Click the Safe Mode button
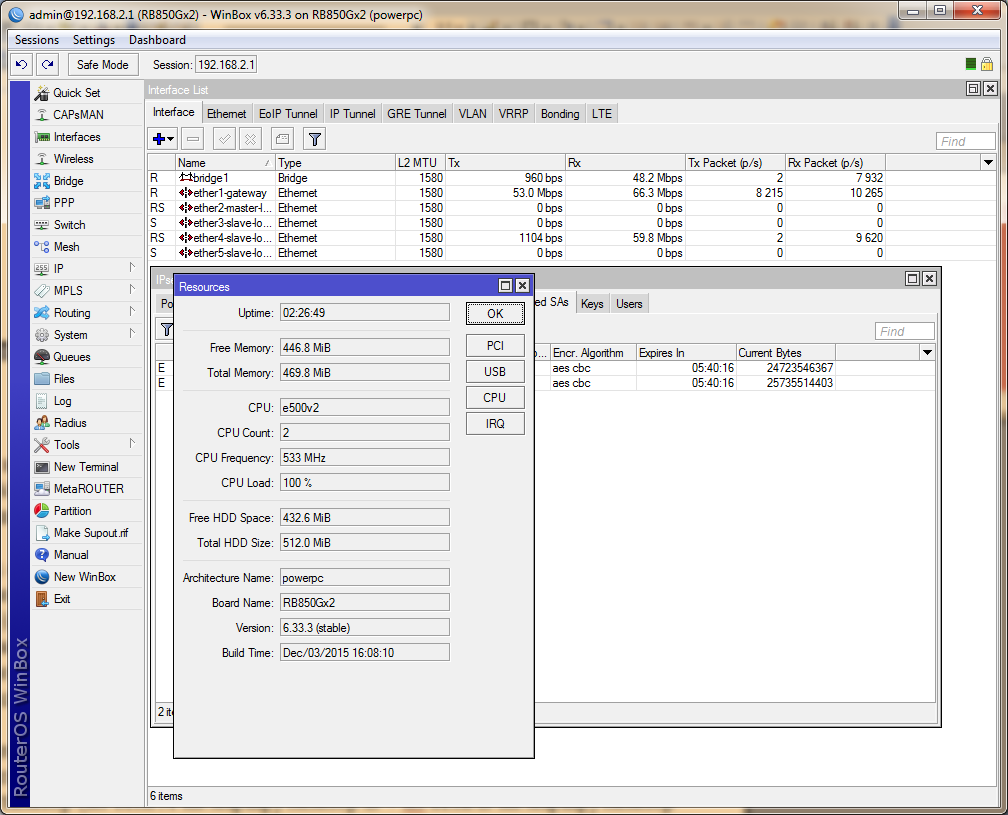This screenshot has width=1008, height=815. point(102,64)
